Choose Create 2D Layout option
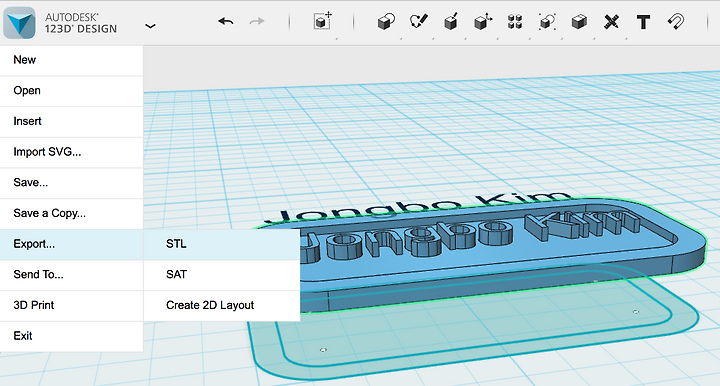 tap(222, 306)
